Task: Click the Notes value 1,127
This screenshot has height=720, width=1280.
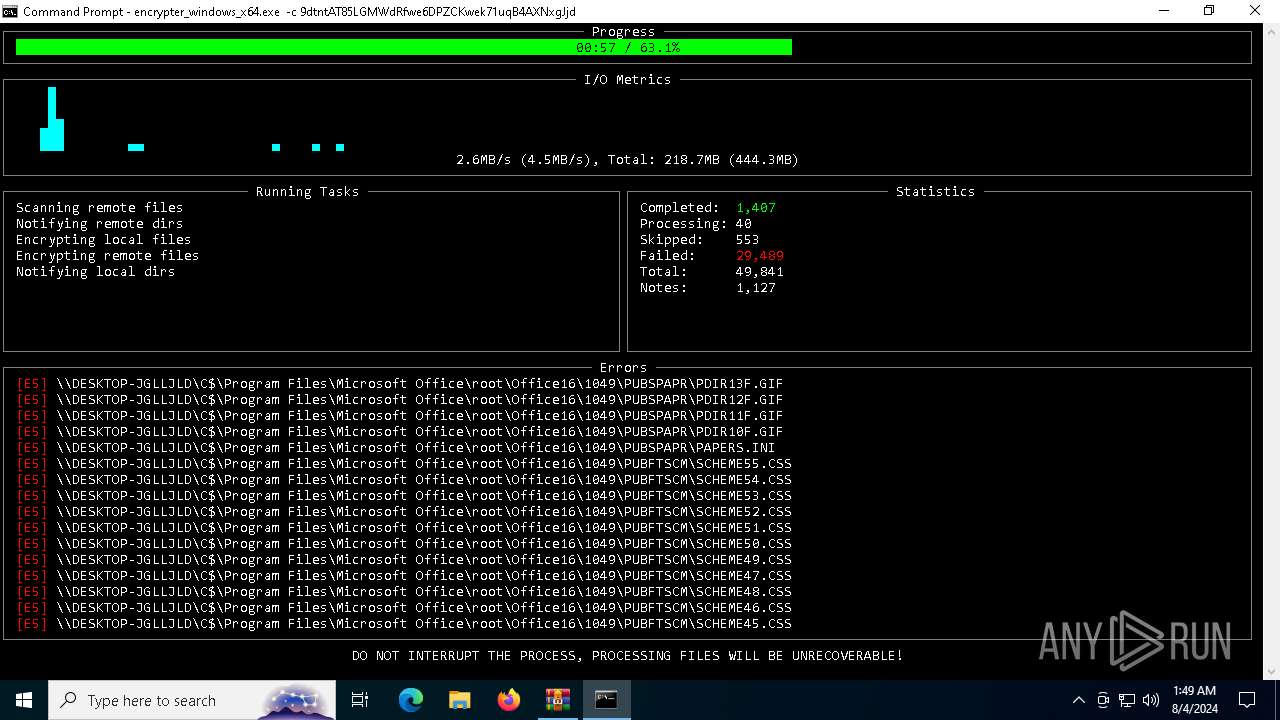Action: point(756,288)
